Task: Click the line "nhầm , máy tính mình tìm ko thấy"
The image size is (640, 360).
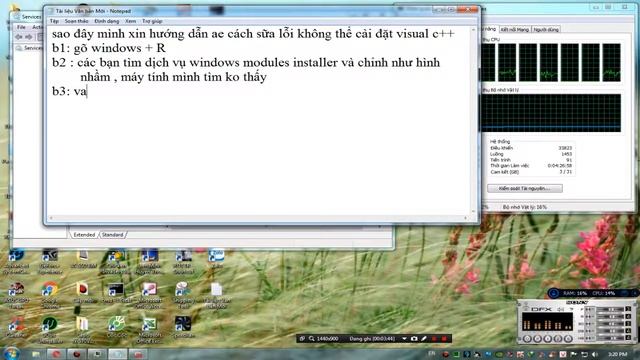Action: point(173,77)
